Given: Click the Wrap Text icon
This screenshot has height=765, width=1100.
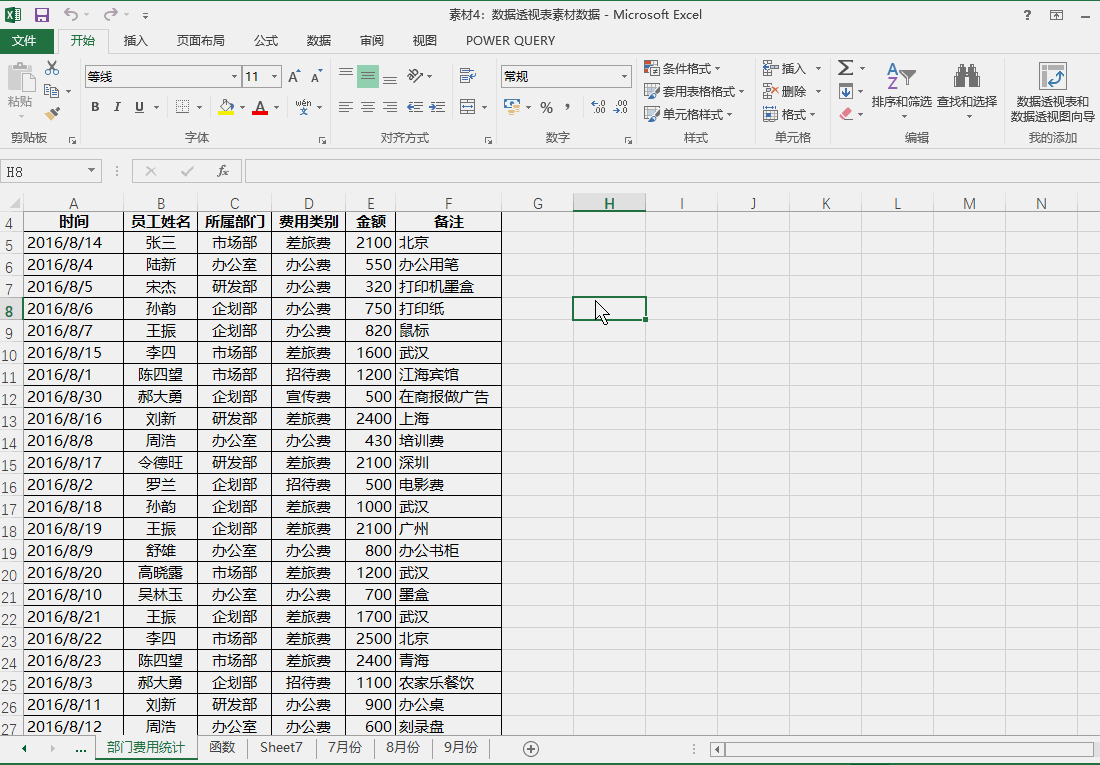Looking at the screenshot, I should click(x=468, y=75).
